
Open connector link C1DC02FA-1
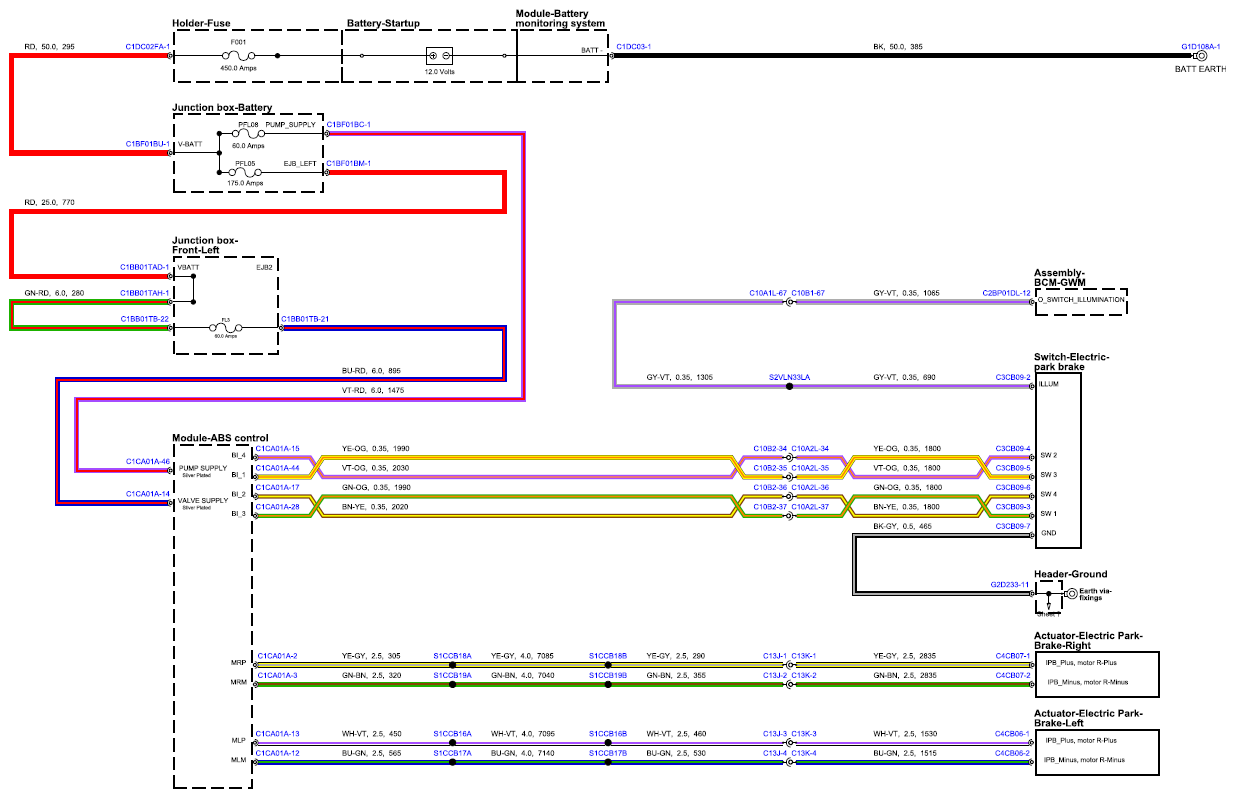point(148,46)
